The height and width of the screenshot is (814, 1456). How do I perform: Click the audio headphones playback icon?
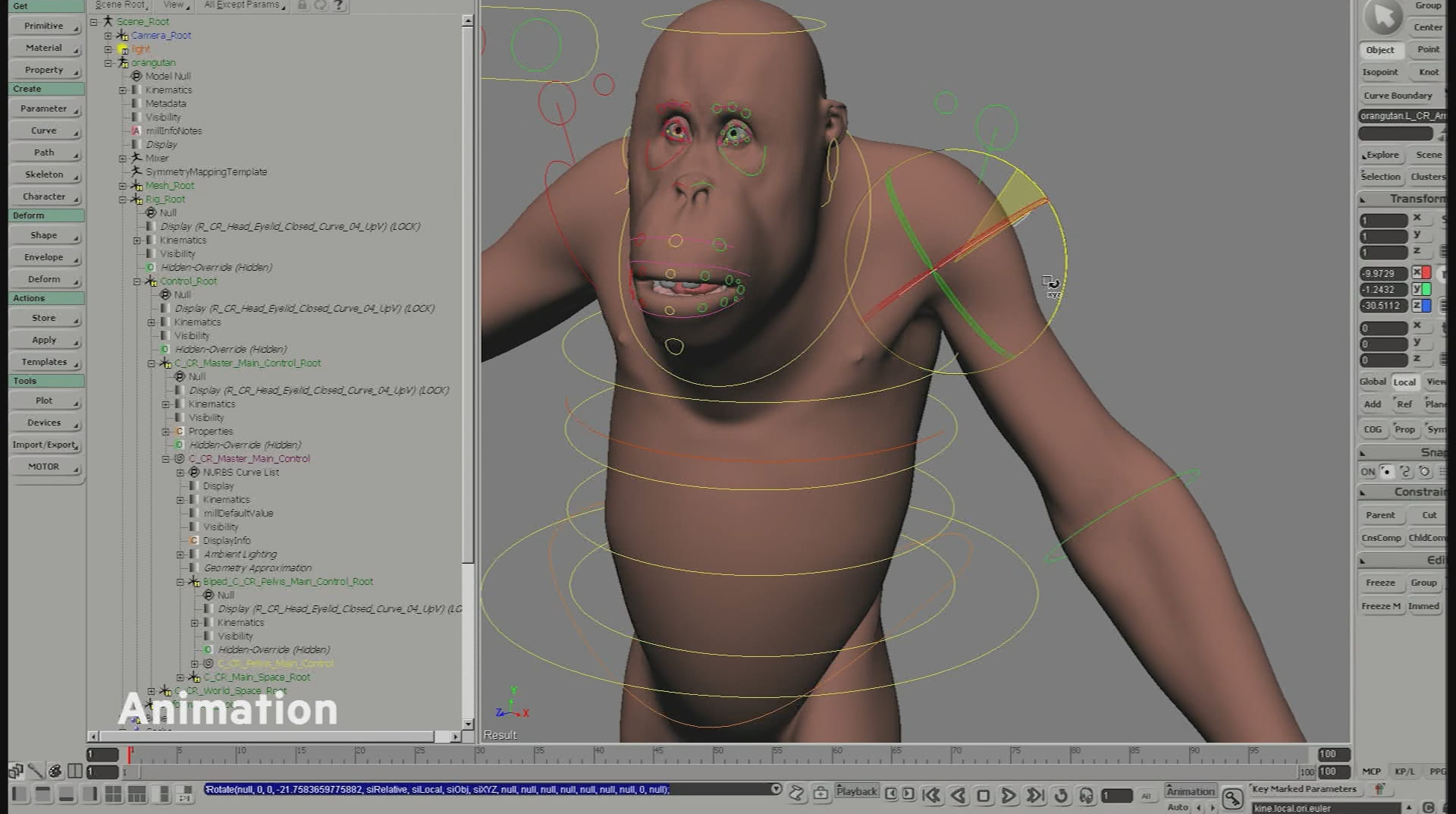(1086, 796)
